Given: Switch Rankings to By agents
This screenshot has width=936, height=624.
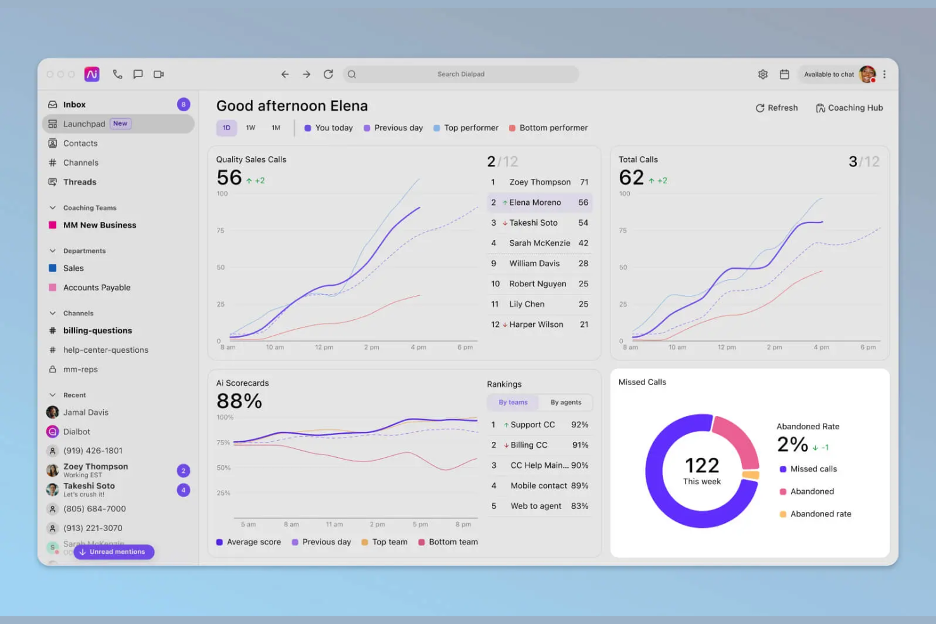Looking at the screenshot, I should [565, 402].
